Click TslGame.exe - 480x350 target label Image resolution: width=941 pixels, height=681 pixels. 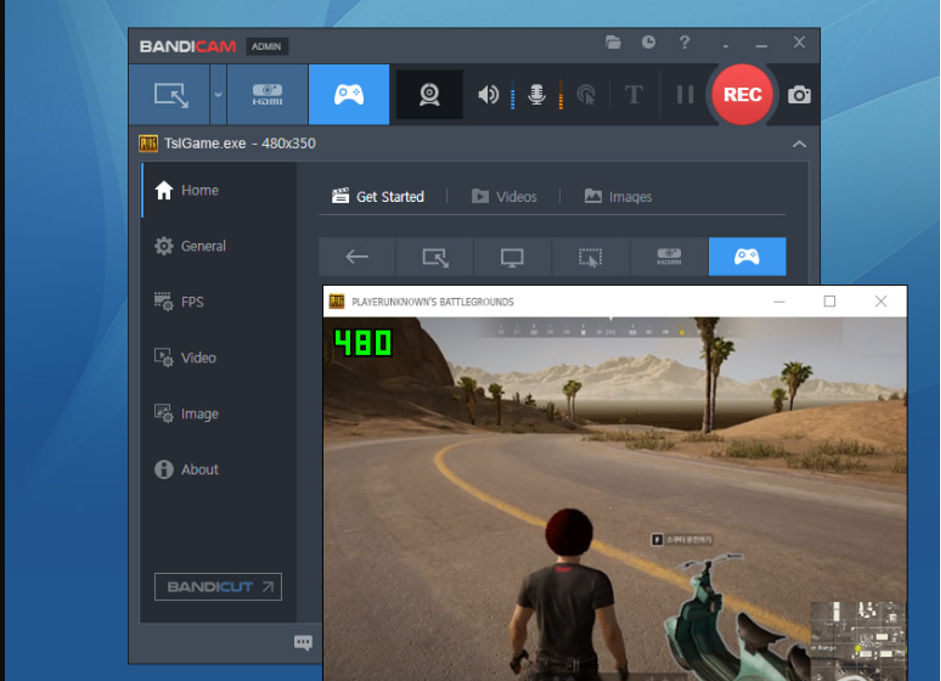pyautogui.click(x=239, y=143)
